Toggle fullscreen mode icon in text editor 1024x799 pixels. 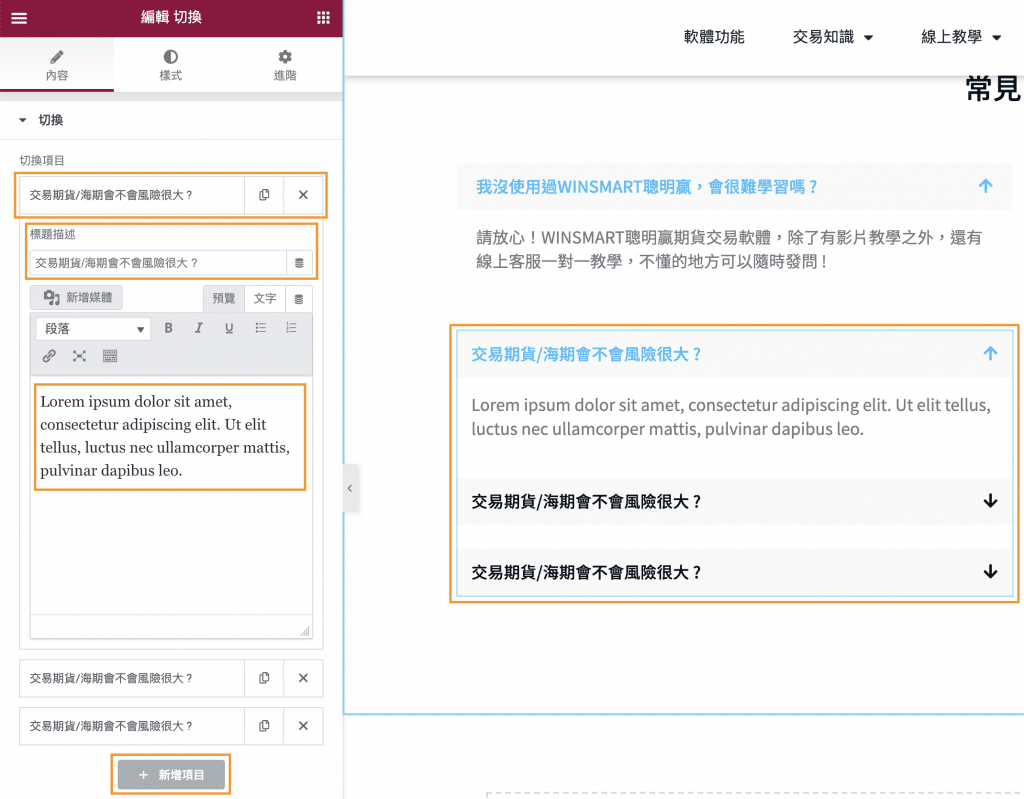(81, 355)
